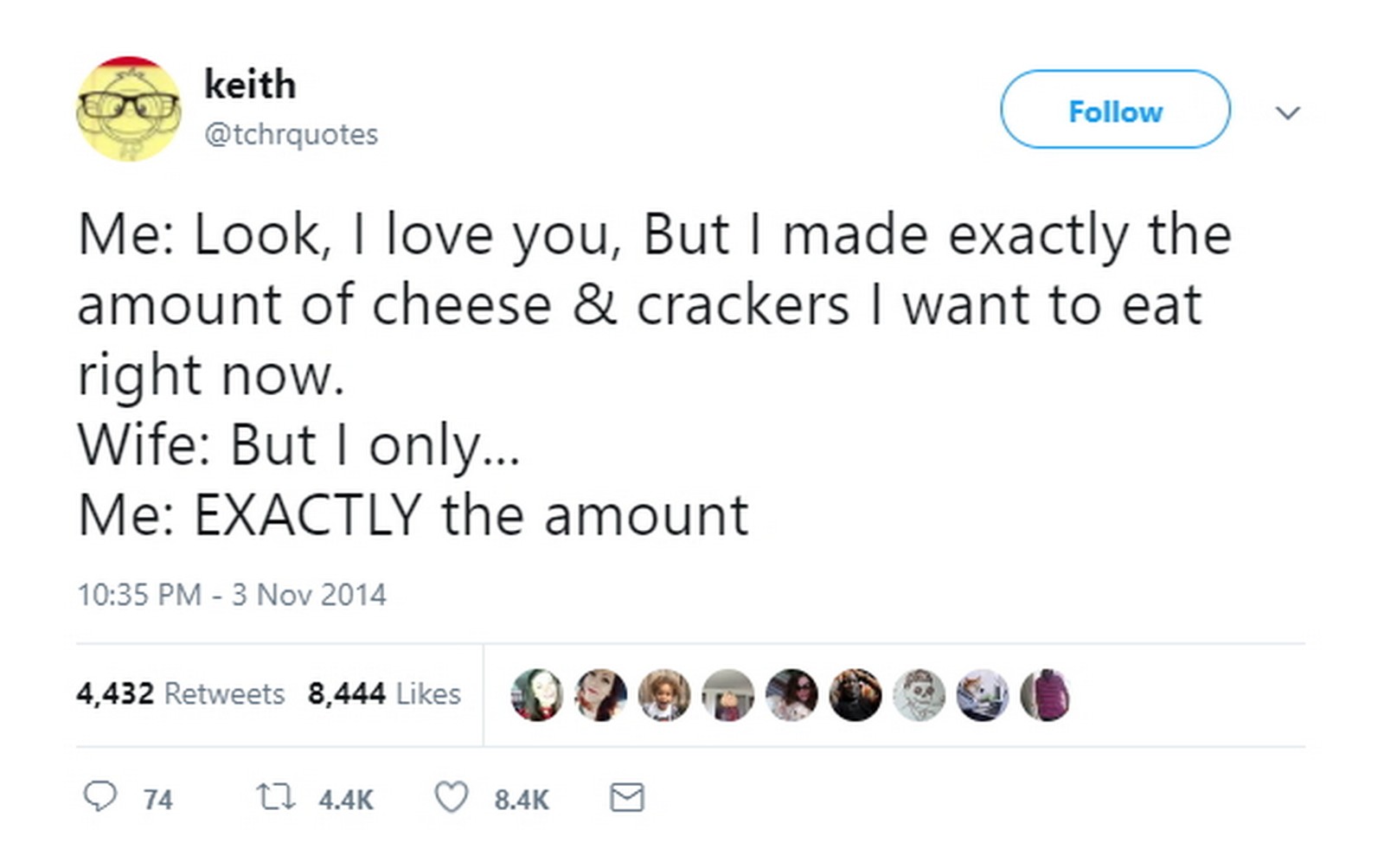
Task: Open the cat-at-computer liker avatar
Action: click(983, 694)
